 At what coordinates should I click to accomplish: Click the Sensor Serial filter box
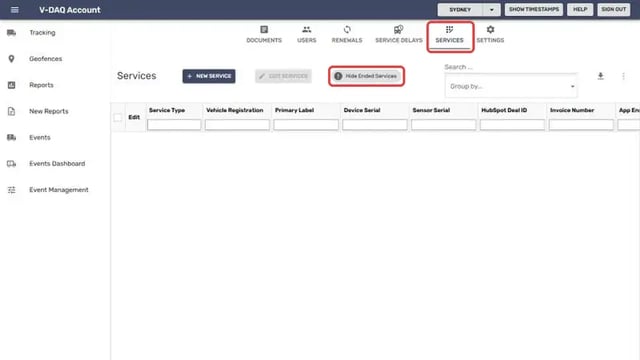(443, 124)
